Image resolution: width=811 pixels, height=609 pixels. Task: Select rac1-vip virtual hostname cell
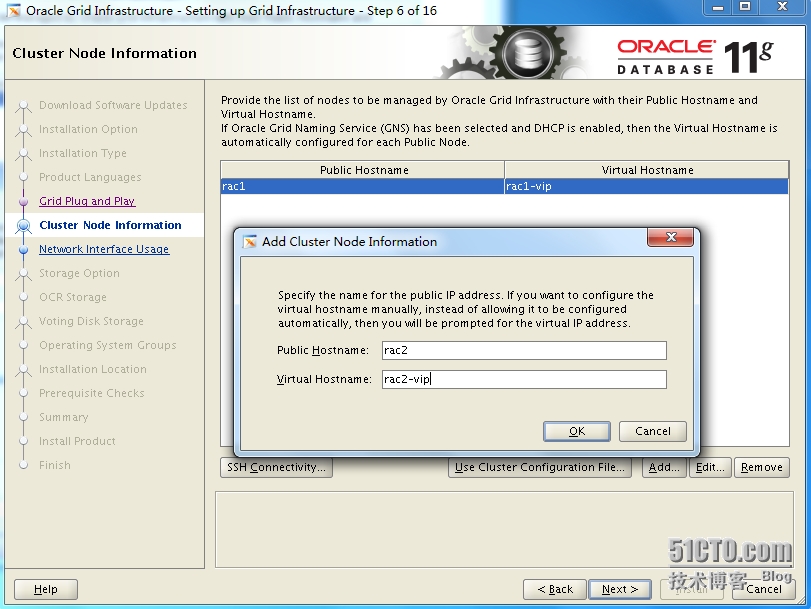(x=647, y=186)
